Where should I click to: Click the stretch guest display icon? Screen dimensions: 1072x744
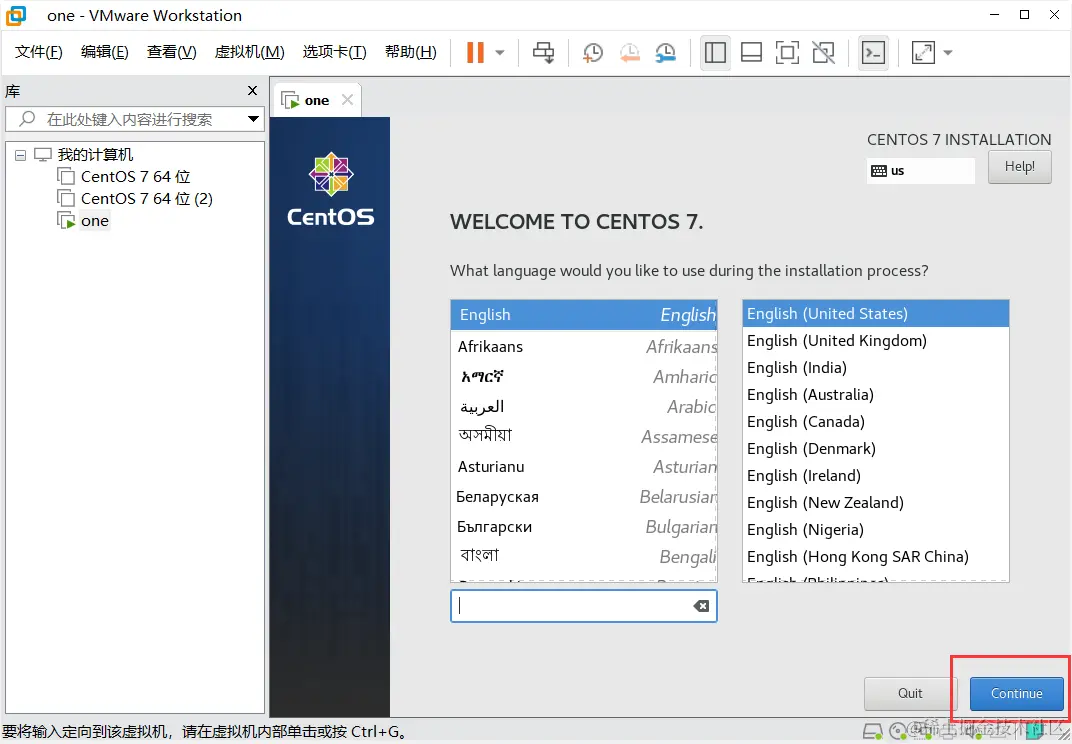point(923,53)
